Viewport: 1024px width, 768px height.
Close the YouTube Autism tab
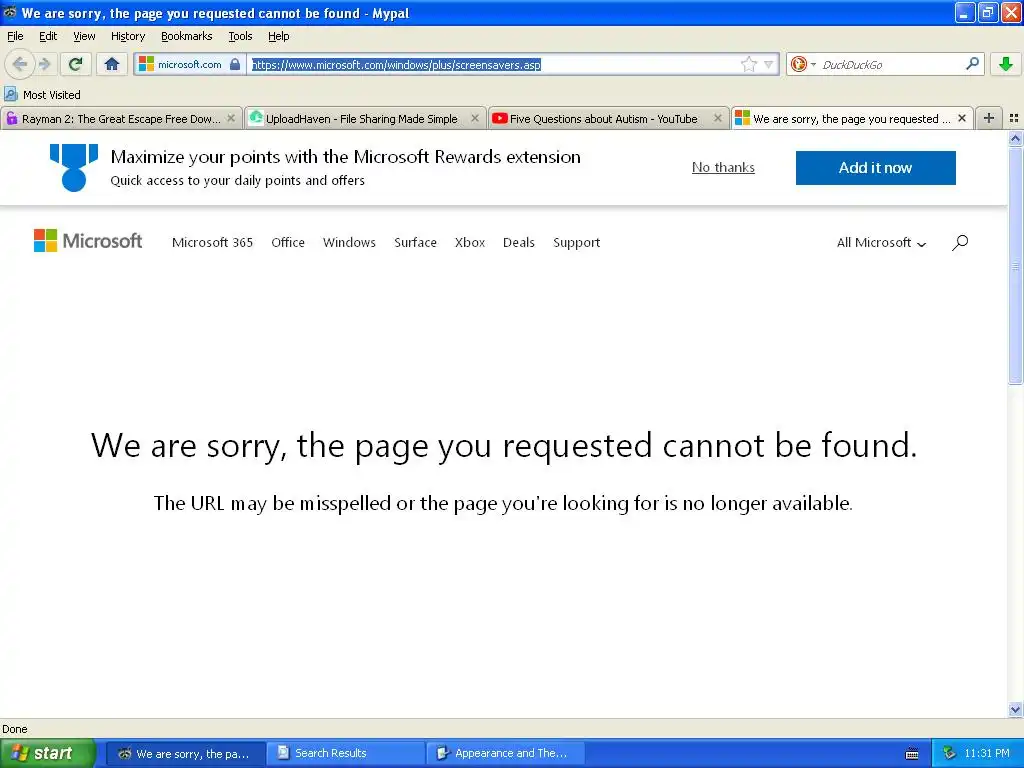(718, 118)
